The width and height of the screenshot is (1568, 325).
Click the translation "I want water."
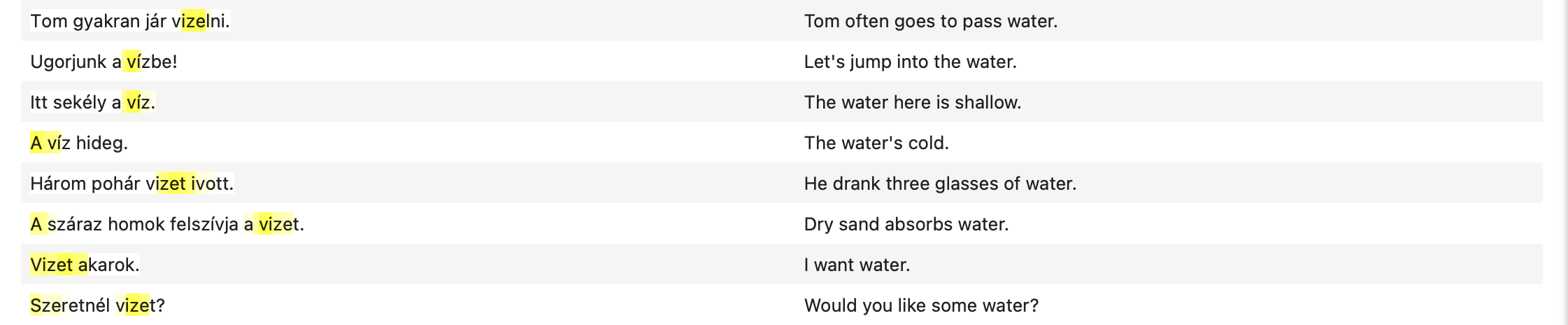click(857, 265)
